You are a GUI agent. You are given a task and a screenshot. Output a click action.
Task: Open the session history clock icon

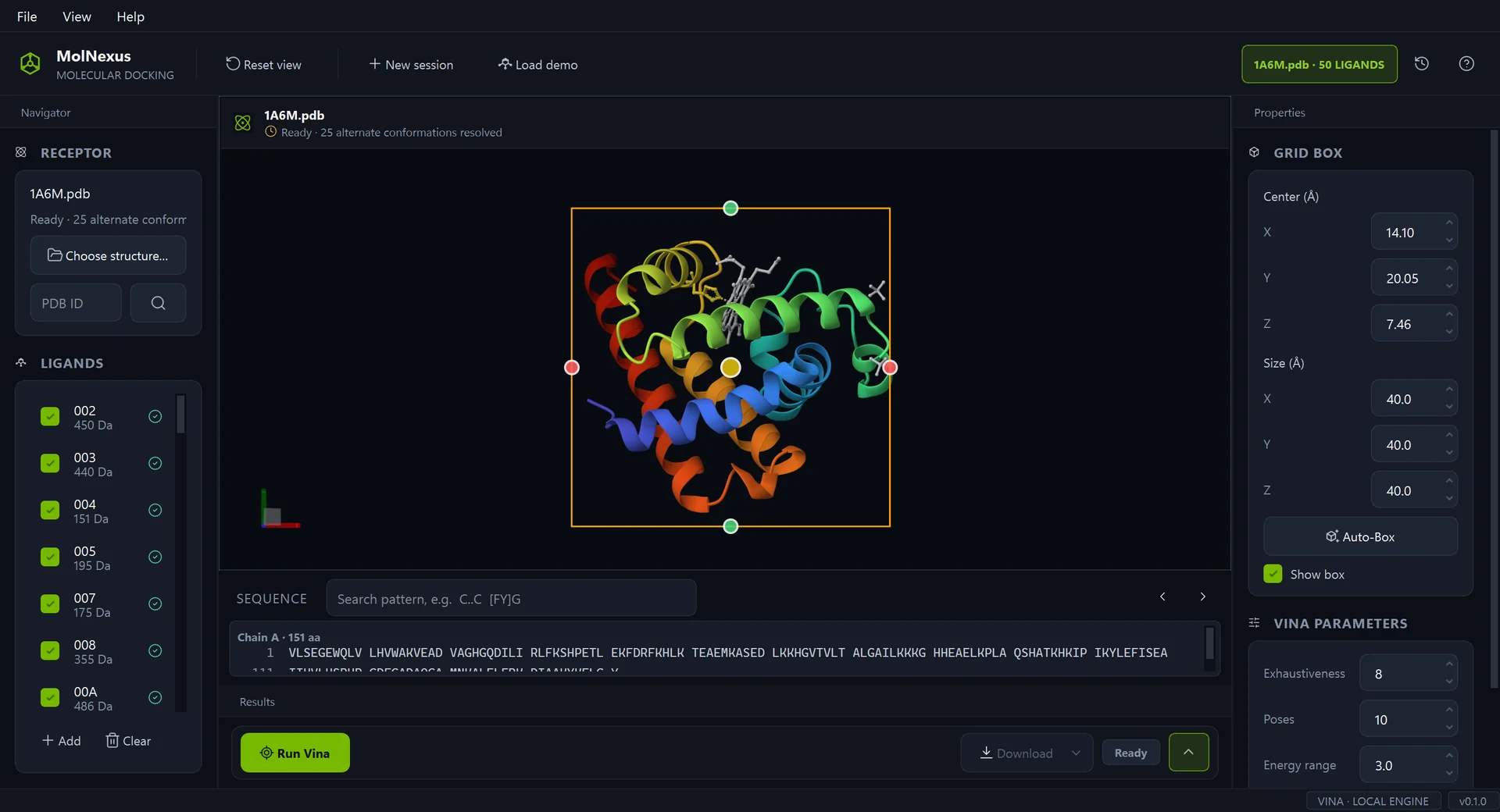pos(1422,64)
